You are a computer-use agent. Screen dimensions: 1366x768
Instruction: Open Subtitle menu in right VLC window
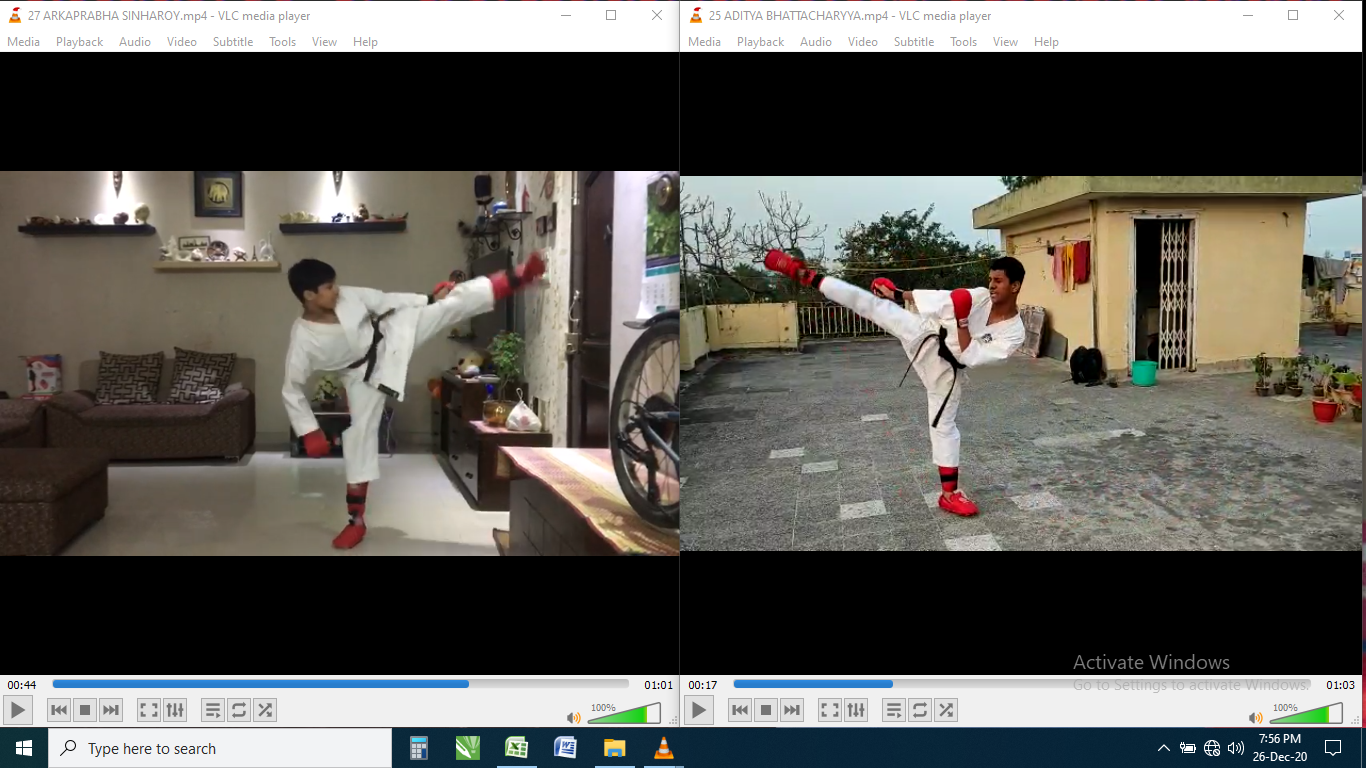(x=914, y=42)
